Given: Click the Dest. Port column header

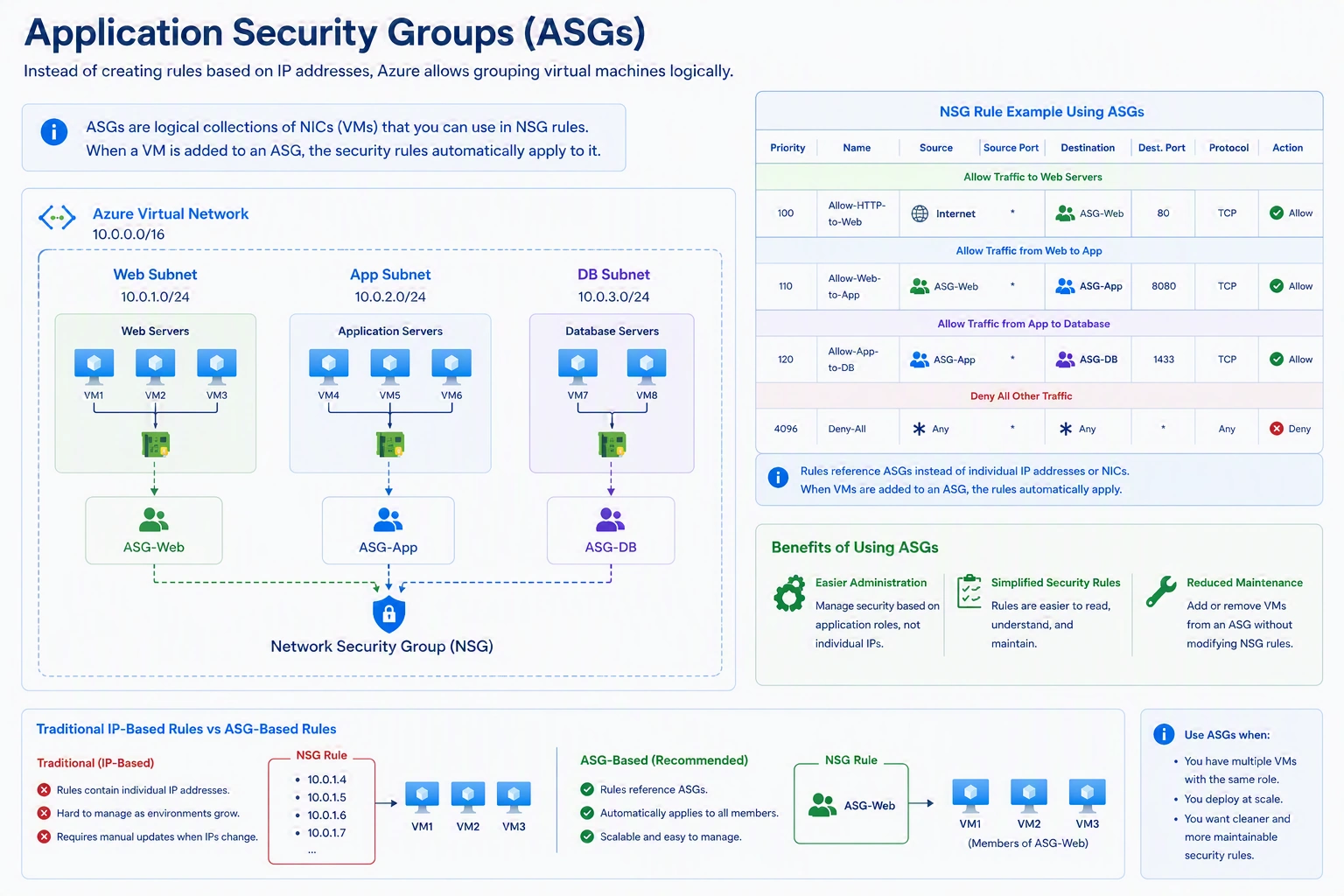Looking at the screenshot, I should point(1162,148).
